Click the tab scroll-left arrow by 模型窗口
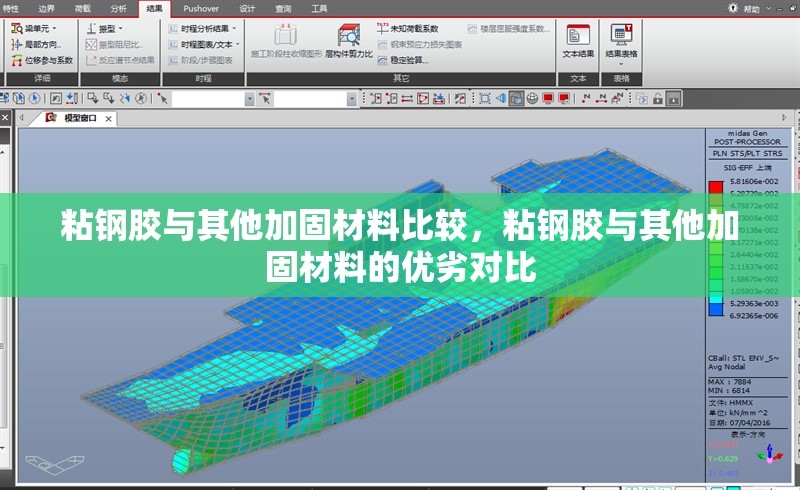Viewport: 800px width, 490px height. 22,117
